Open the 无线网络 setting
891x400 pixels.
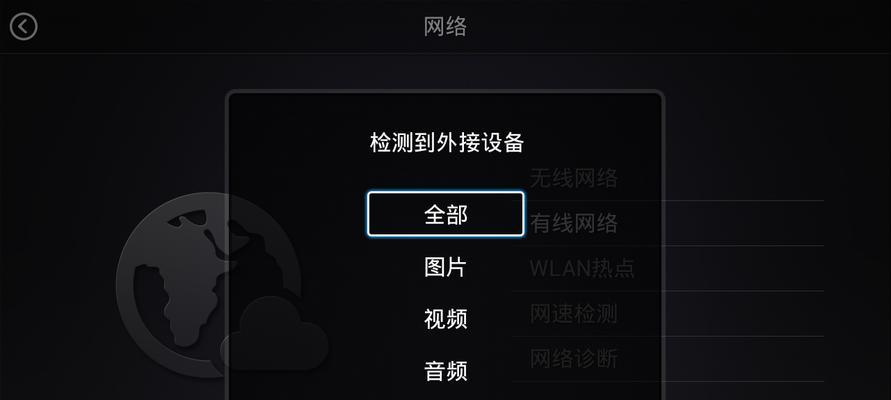tap(574, 178)
